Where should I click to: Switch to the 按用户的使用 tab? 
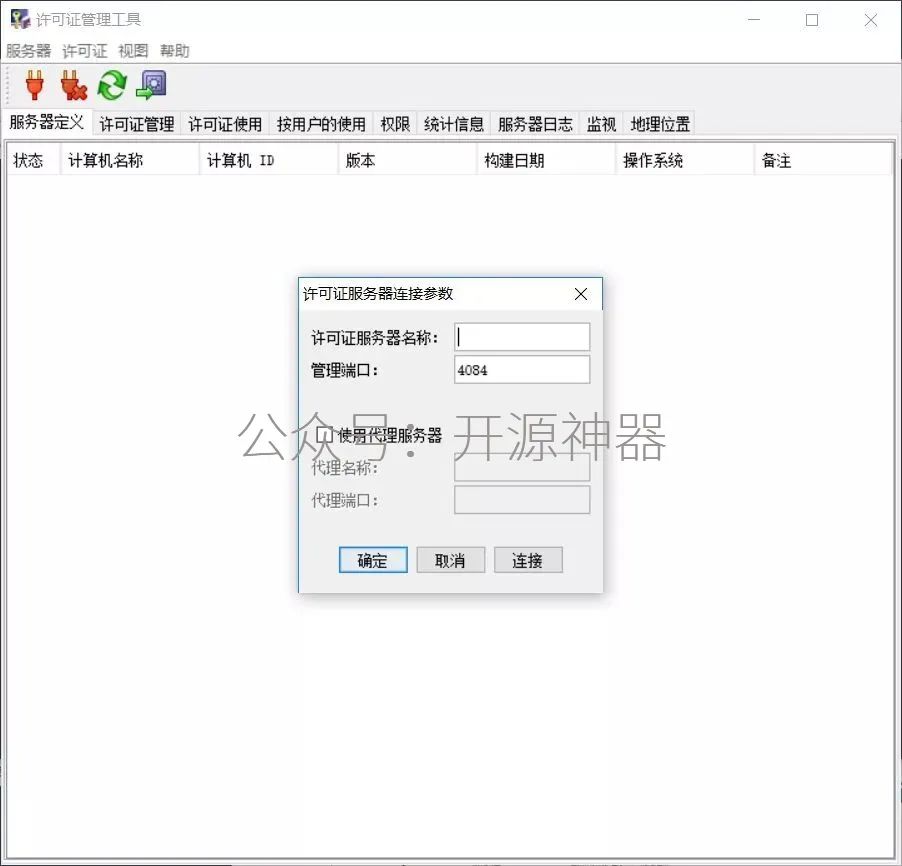click(x=321, y=124)
